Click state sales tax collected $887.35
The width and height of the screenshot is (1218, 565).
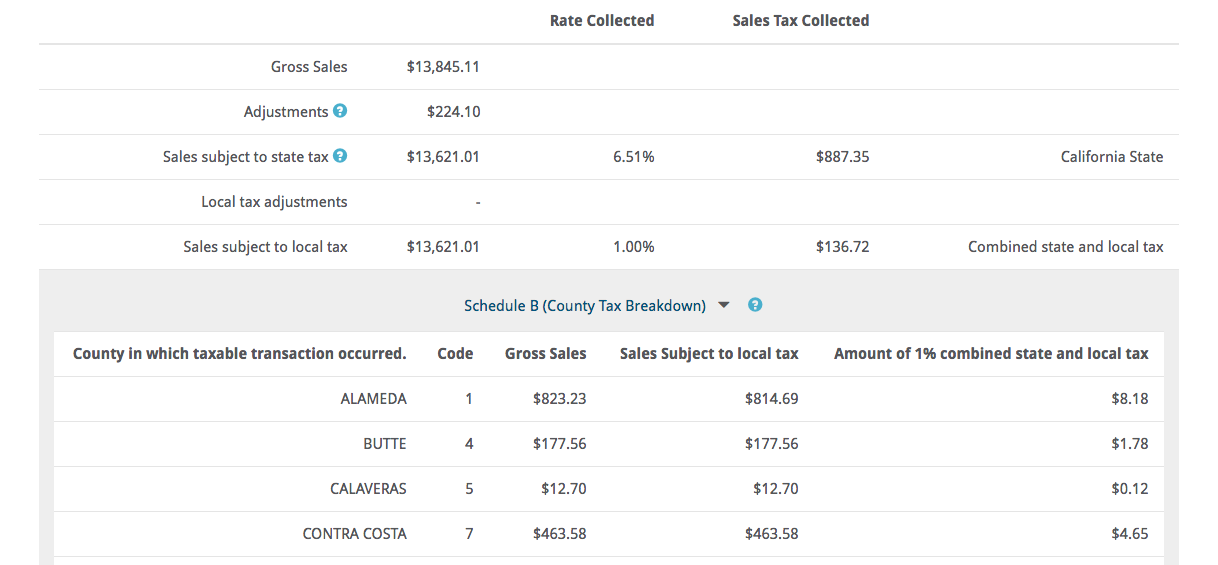[x=842, y=157]
